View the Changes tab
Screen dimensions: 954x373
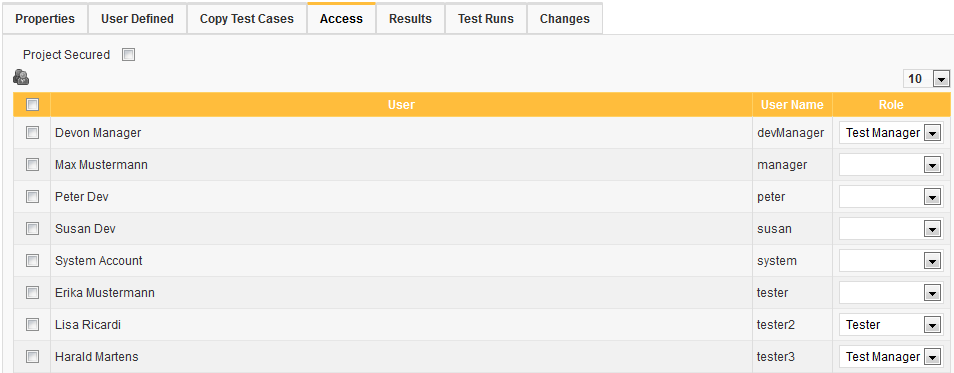pyautogui.click(x=565, y=19)
